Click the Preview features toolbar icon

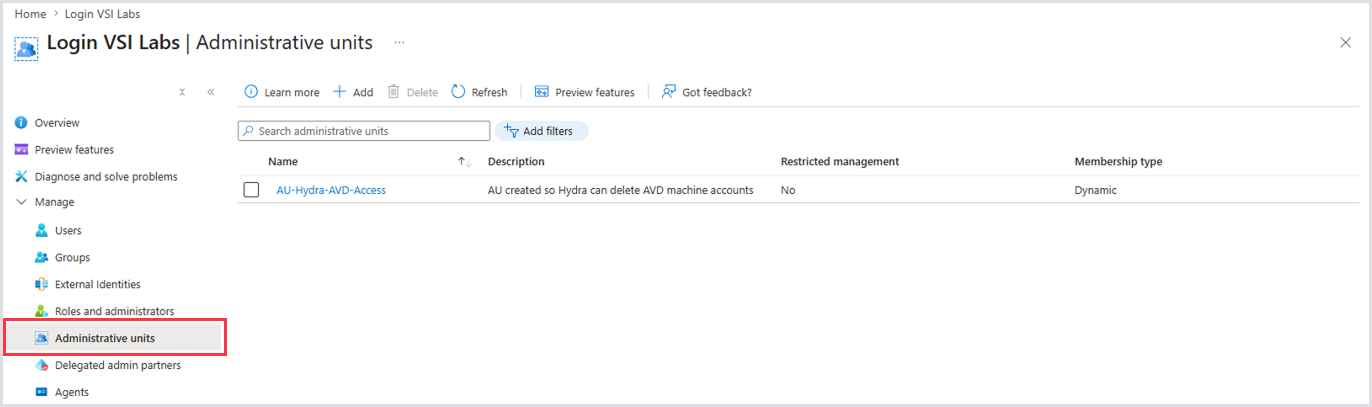(x=542, y=92)
